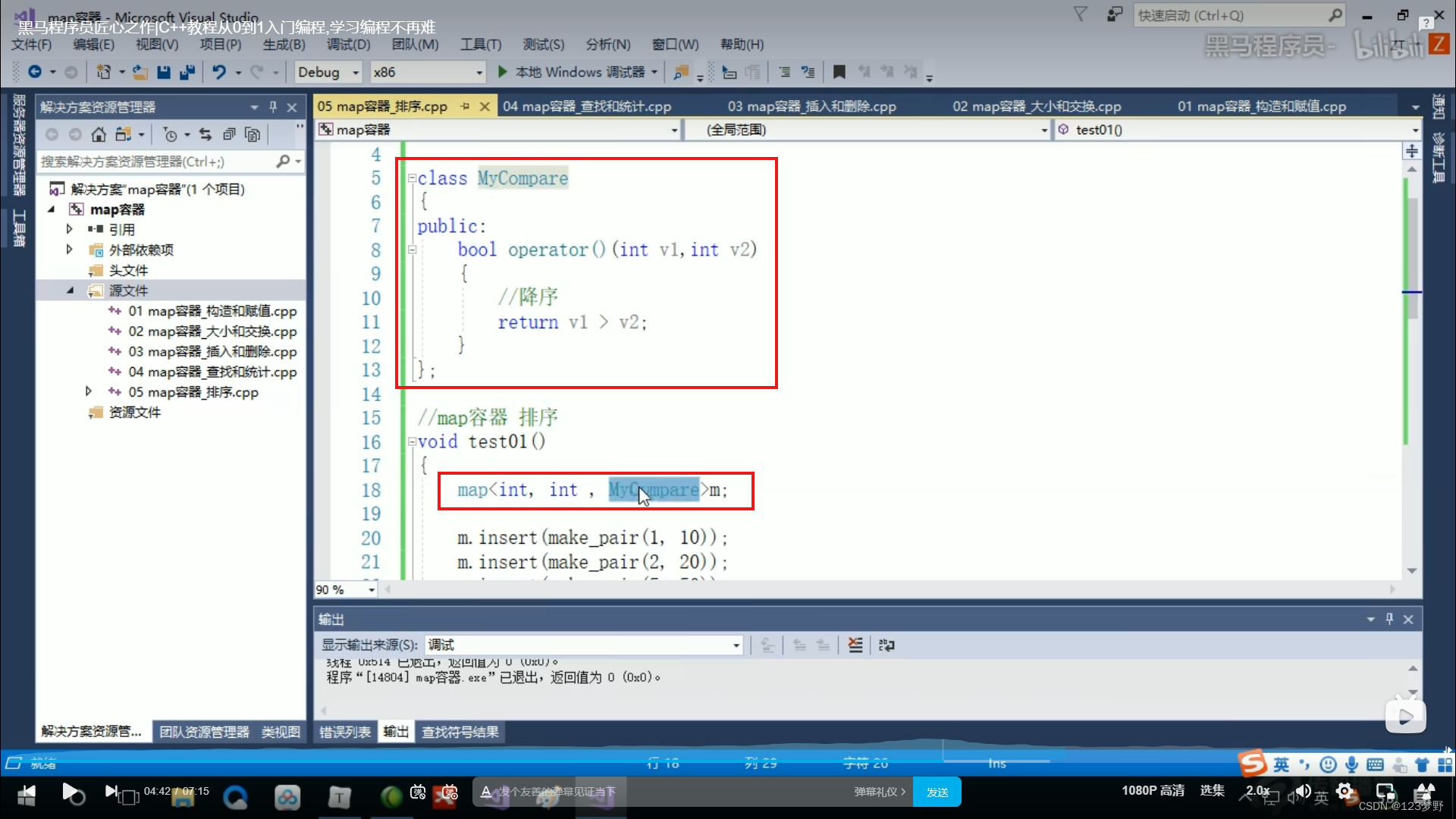This screenshot has height=819, width=1456.
Task: Click the Clear All output icon
Action: click(855, 645)
